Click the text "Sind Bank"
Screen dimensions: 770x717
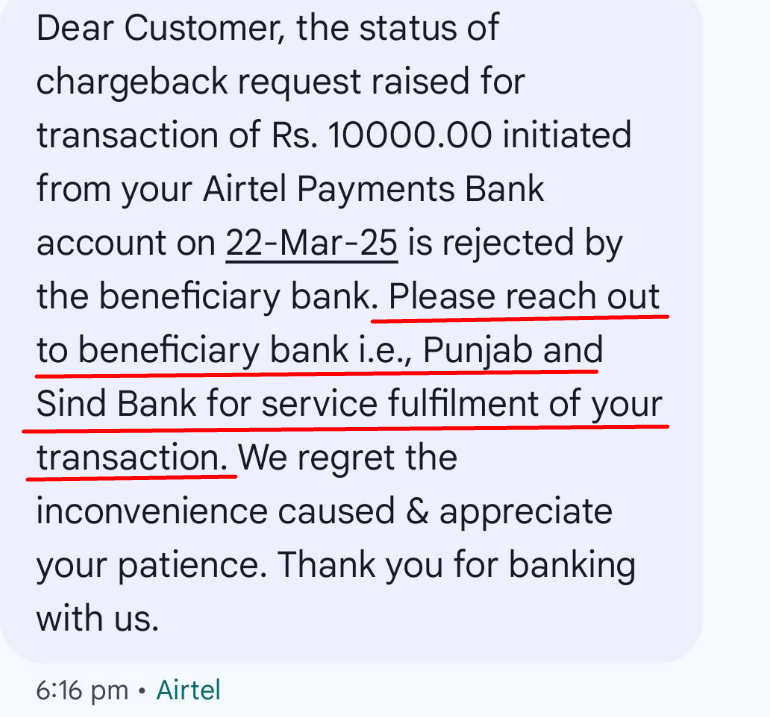click(116, 404)
